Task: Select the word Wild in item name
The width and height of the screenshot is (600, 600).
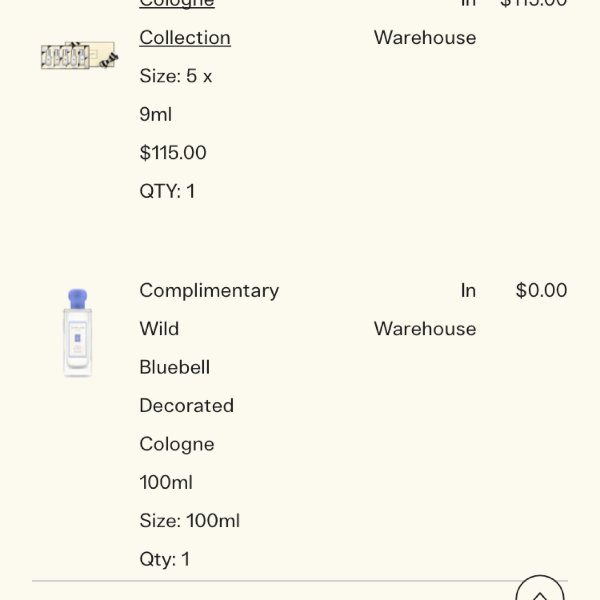Action: click(x=159, y=329)
